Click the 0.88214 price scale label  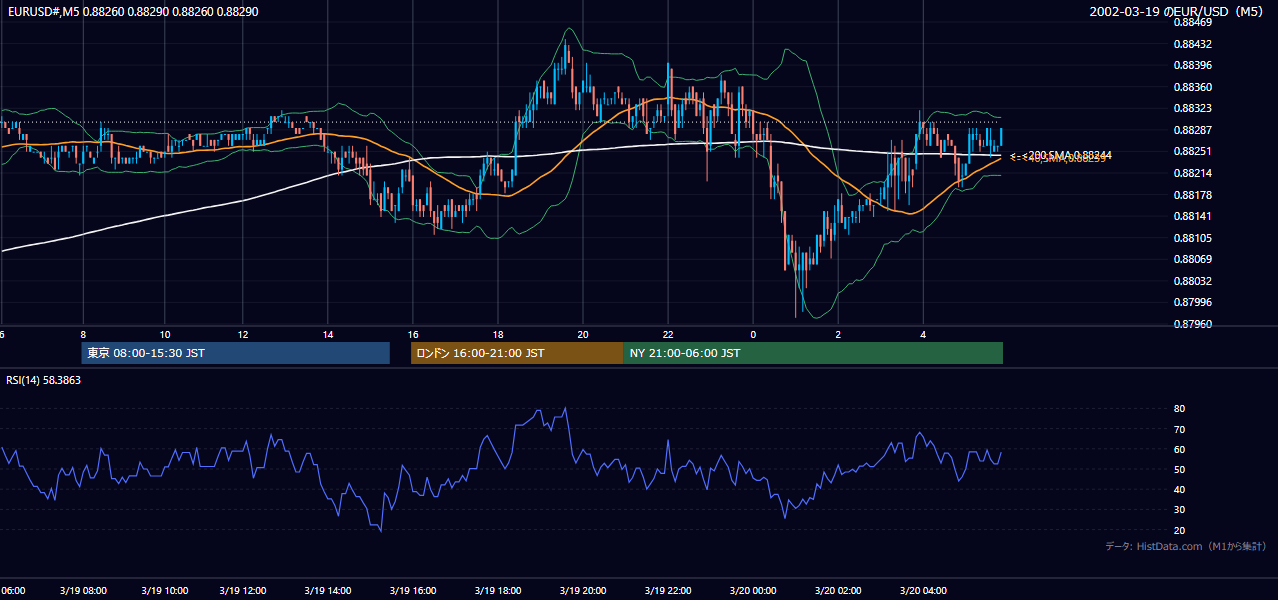(1193, 173)
